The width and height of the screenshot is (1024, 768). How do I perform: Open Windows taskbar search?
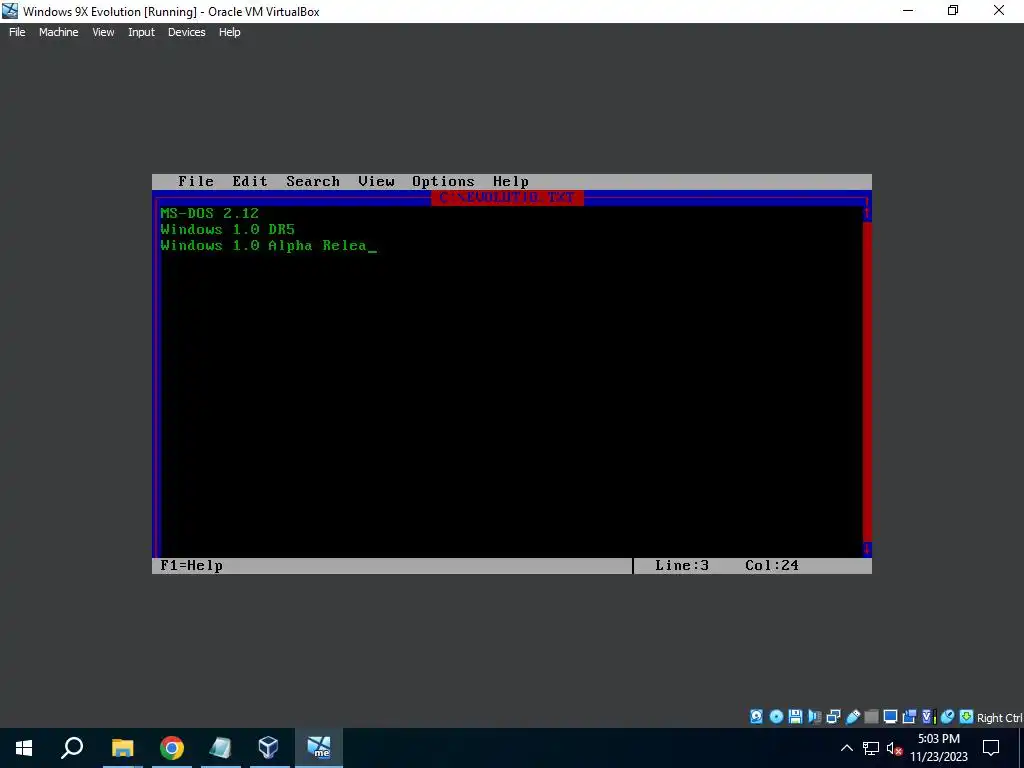[72, 748]
